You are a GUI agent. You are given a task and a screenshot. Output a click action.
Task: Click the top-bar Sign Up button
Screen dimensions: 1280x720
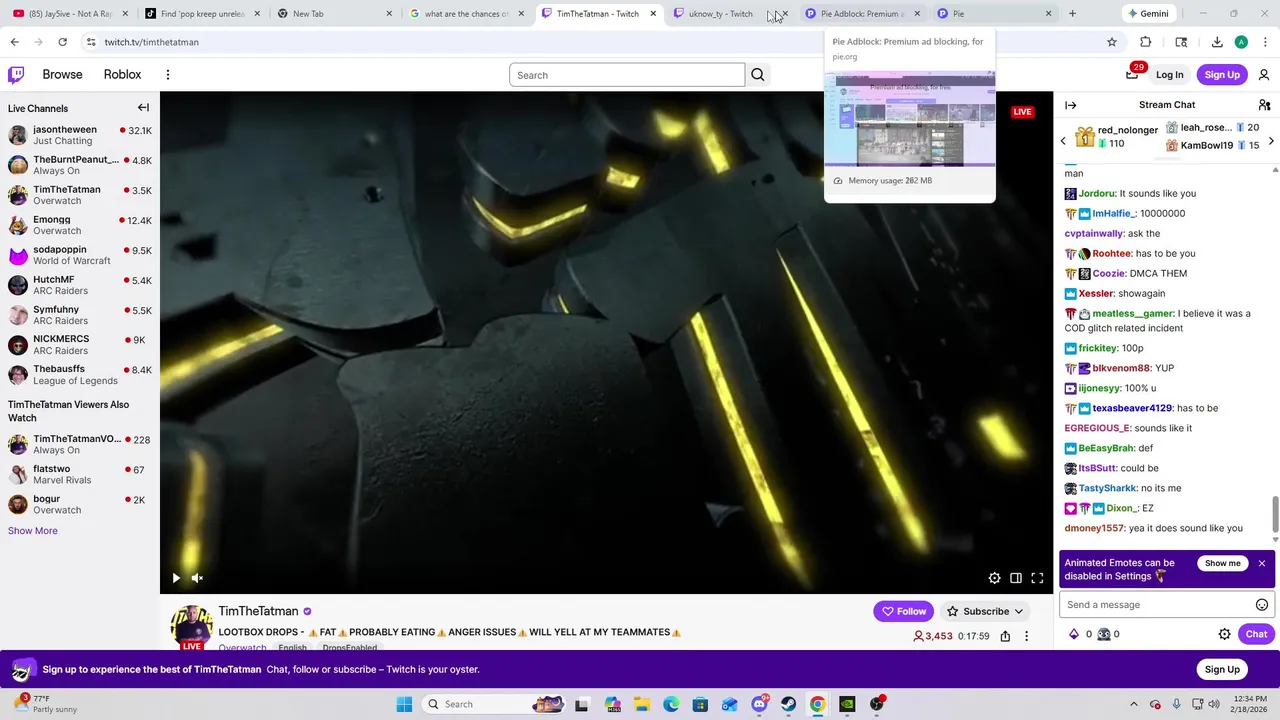[1222, 75]
